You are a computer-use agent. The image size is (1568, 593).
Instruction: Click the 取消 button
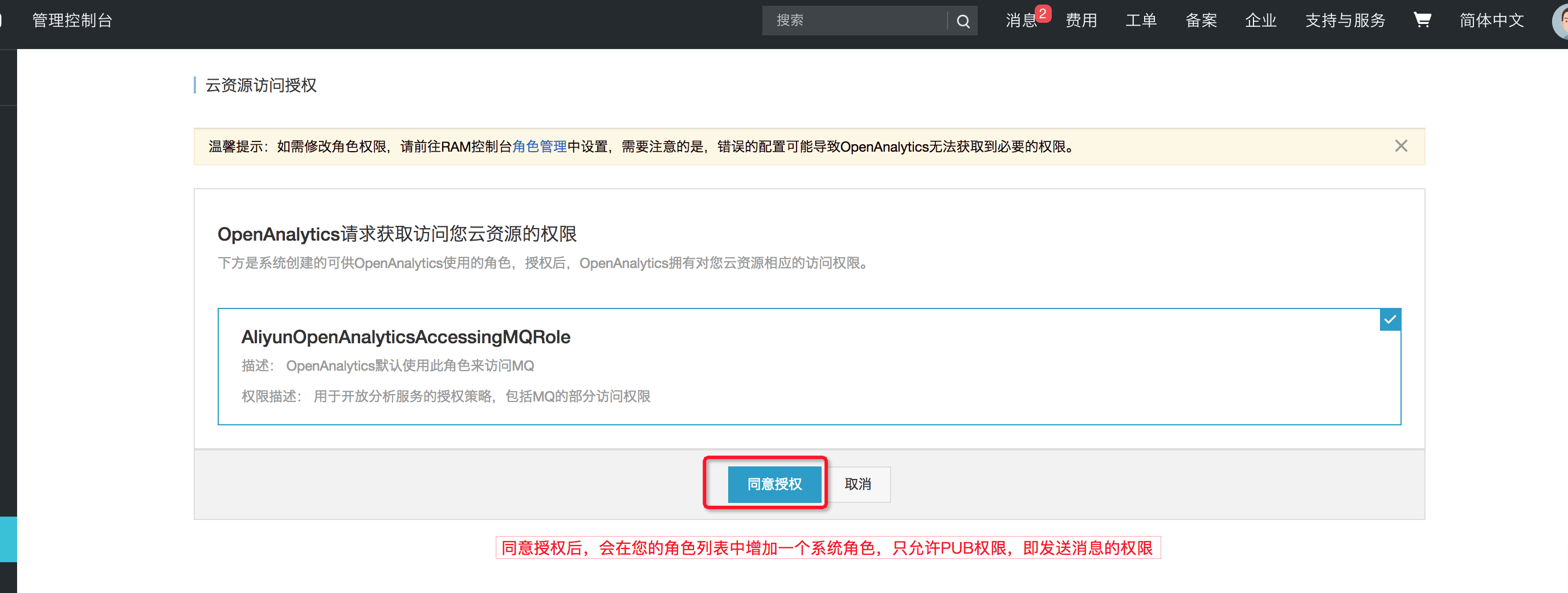click(x=857, y=484)
